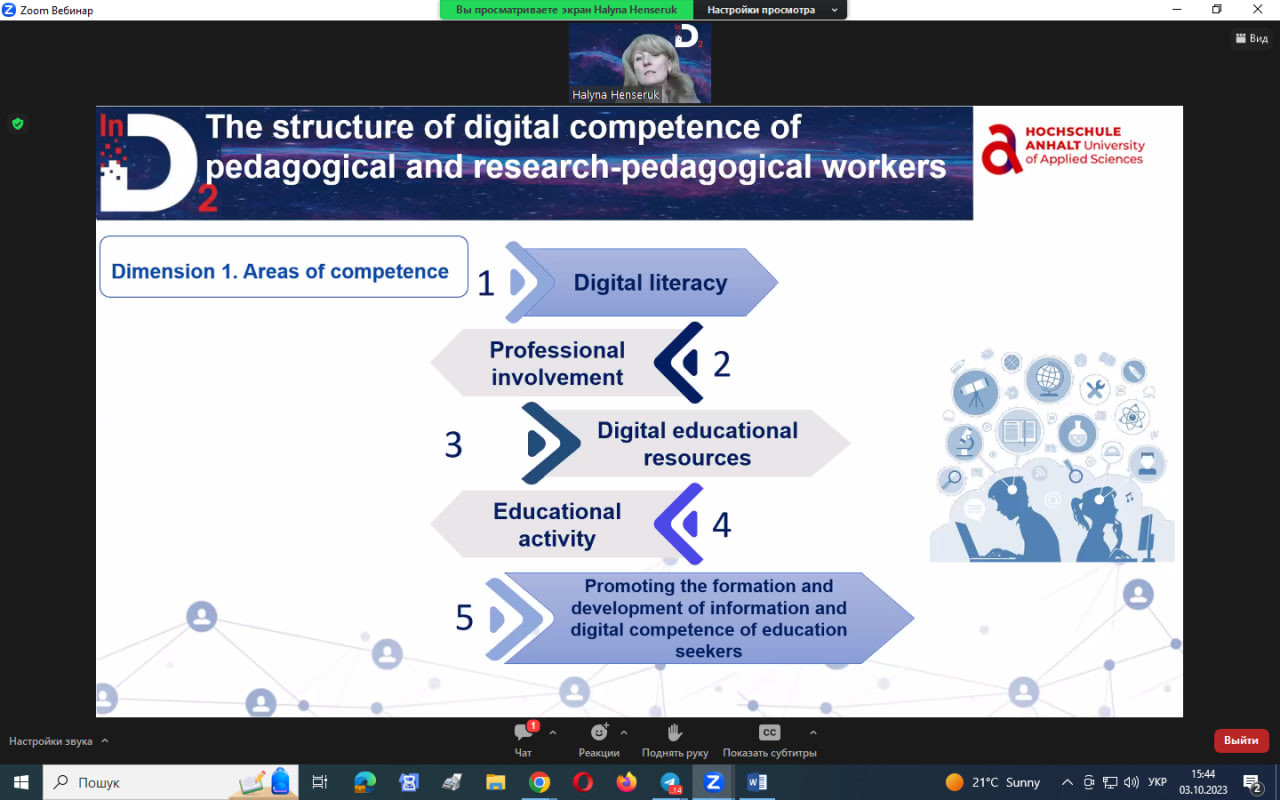
Task: Open the Чат panel in Zoom
Action: click(523, 740)
